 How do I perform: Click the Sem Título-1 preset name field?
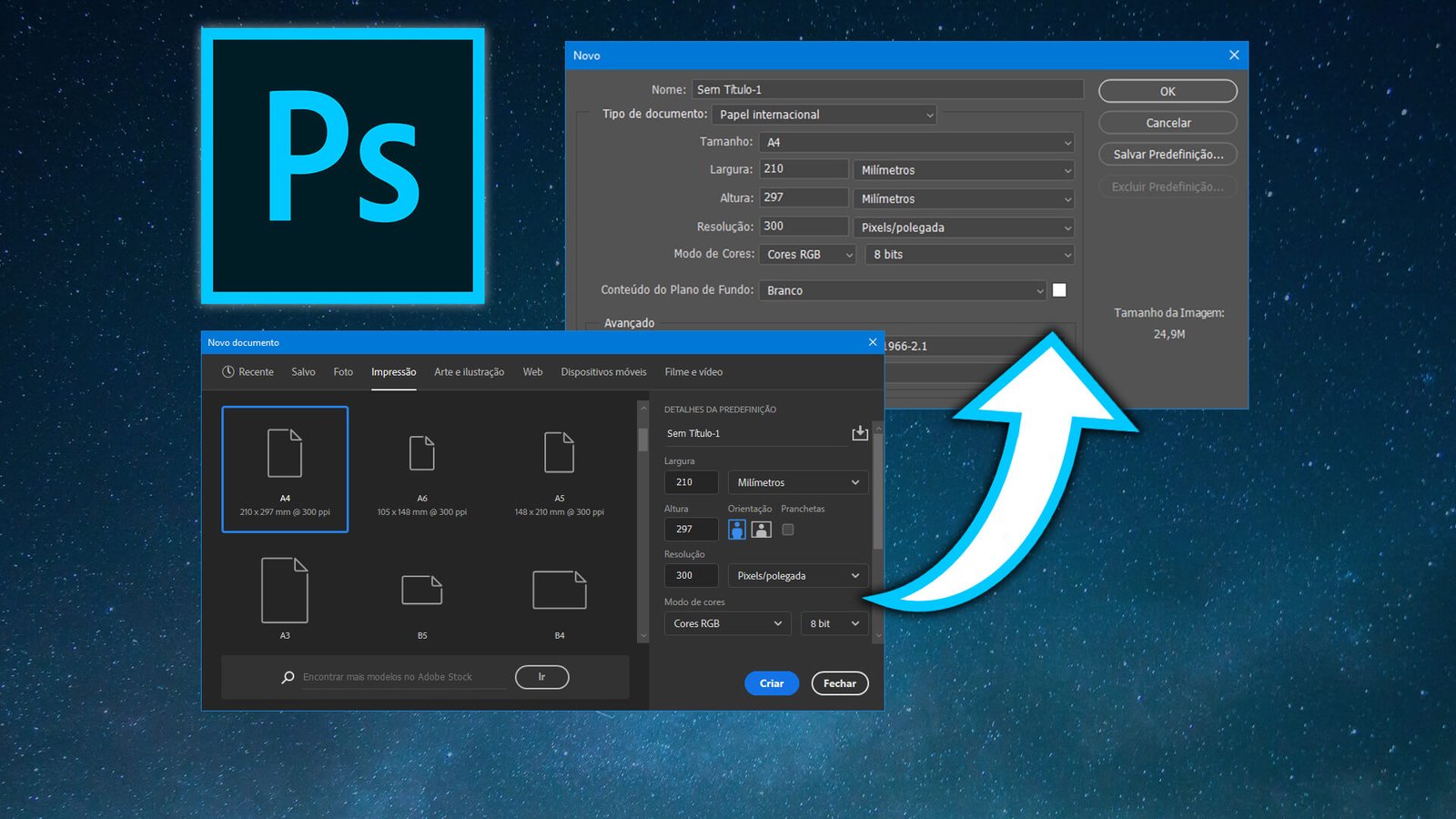pos(754,433)
